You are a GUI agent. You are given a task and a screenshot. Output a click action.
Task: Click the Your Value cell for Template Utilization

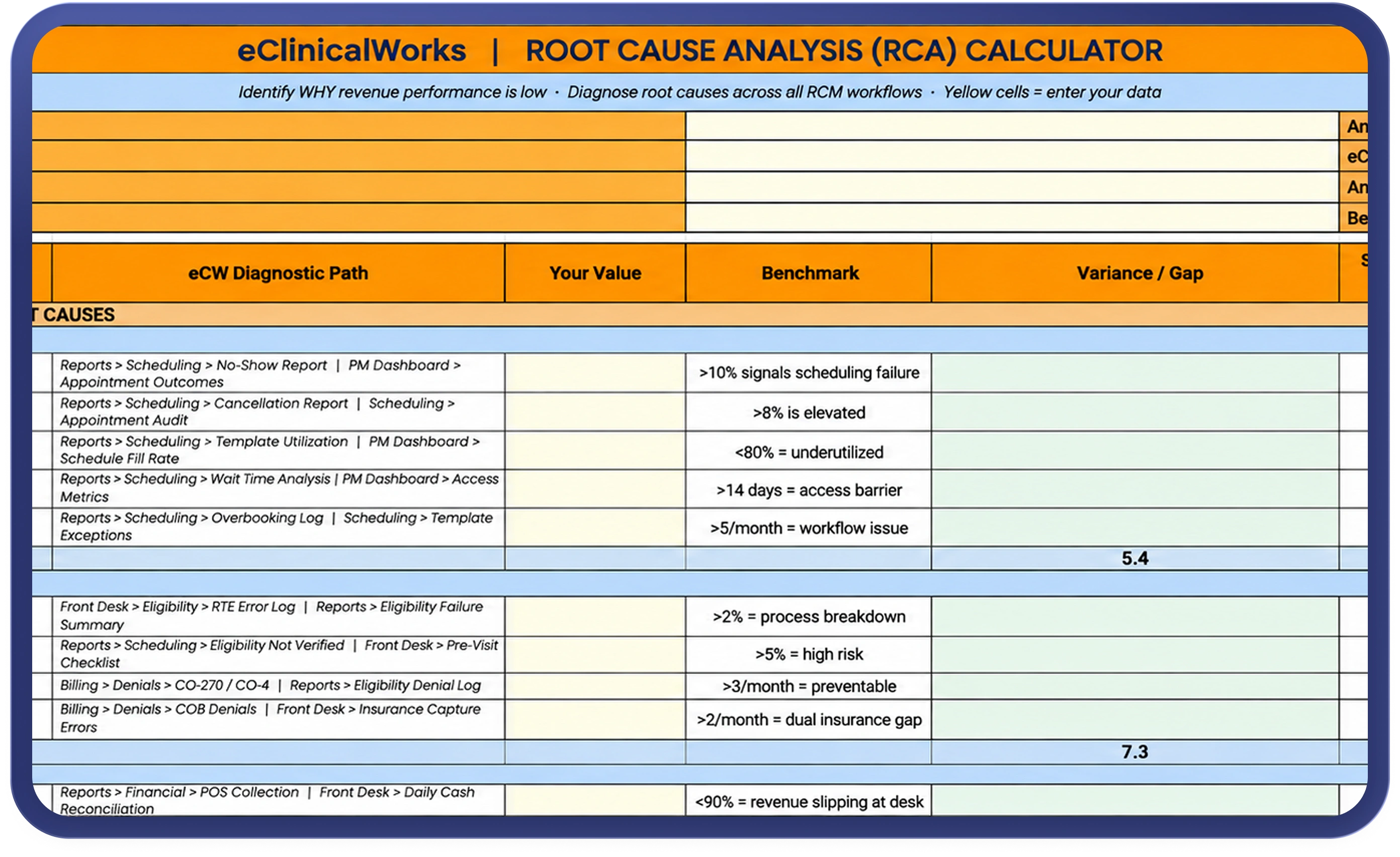(595, 450)
